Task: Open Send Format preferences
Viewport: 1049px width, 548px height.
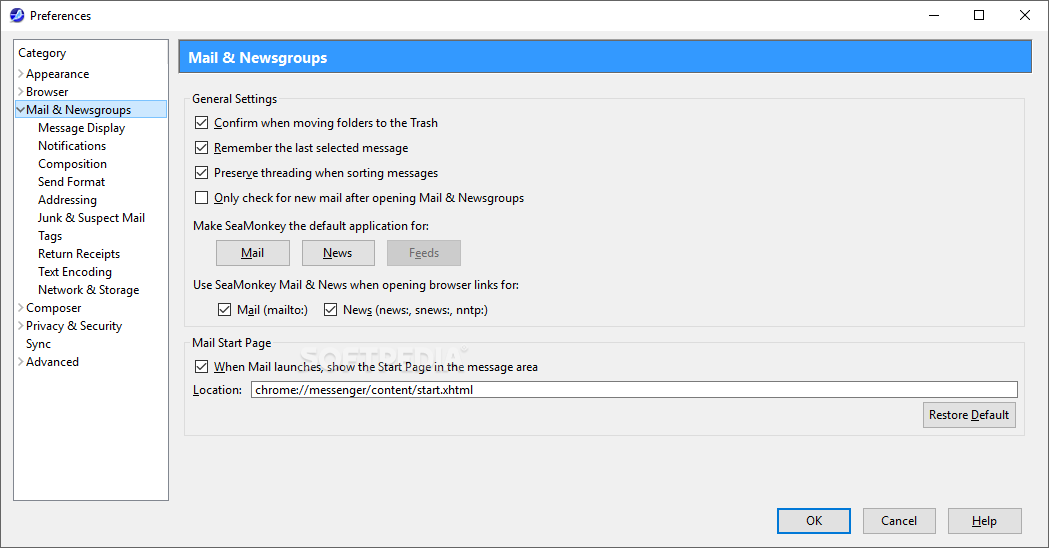Action: (72, 182)
